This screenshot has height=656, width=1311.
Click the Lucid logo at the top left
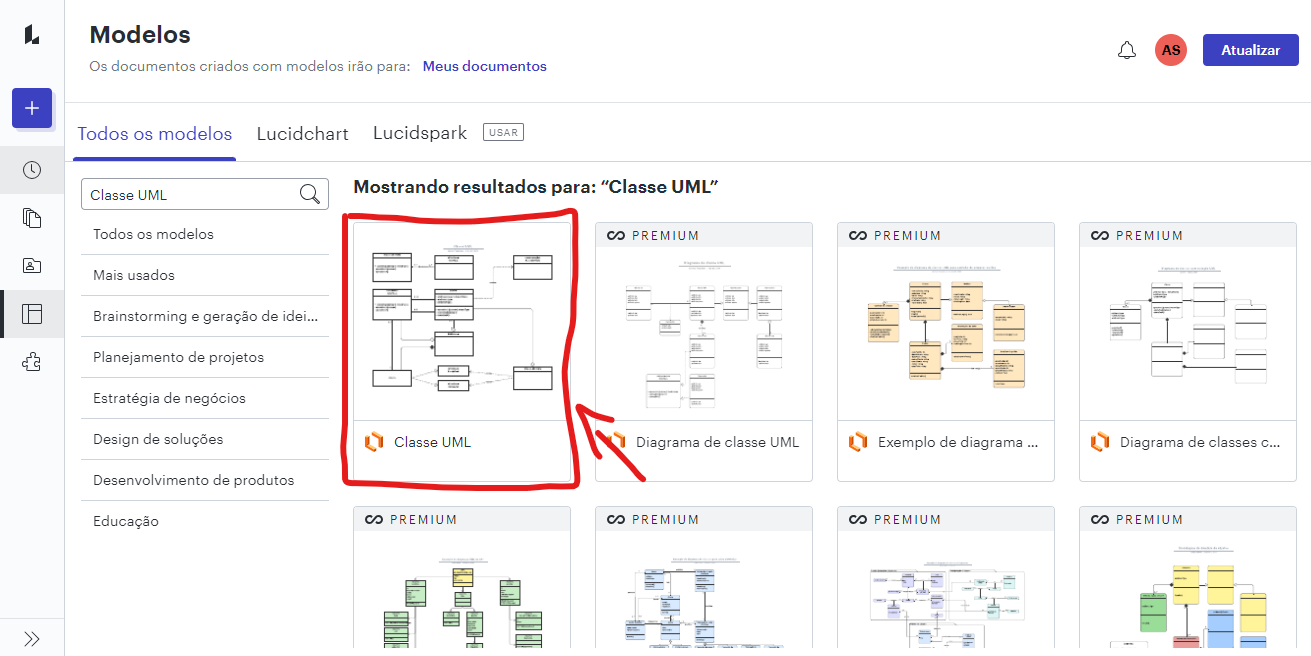[31, 33]
